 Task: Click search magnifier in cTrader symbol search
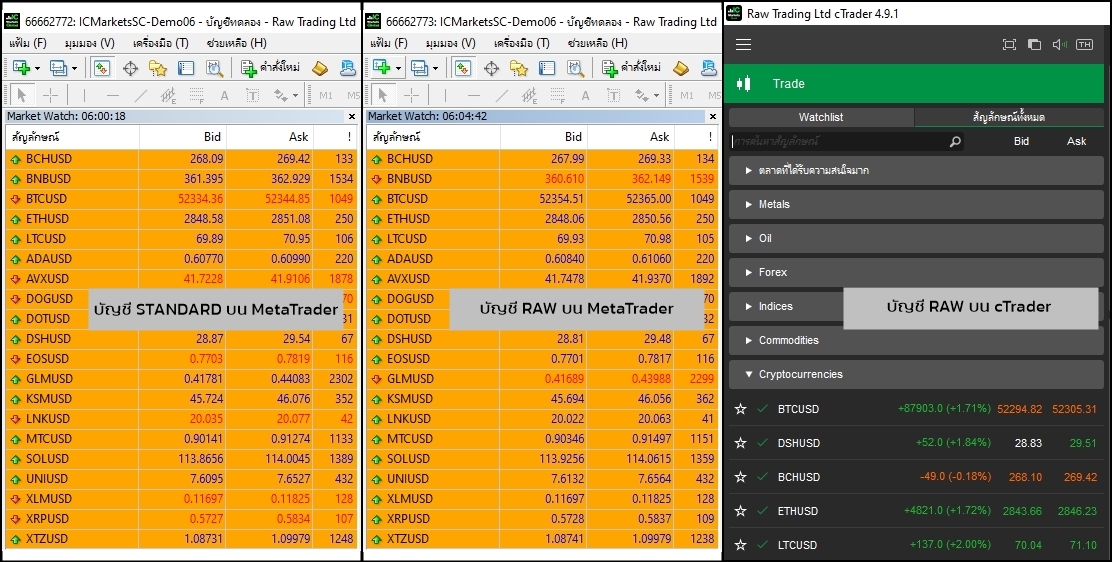click(x=955, y=141)
